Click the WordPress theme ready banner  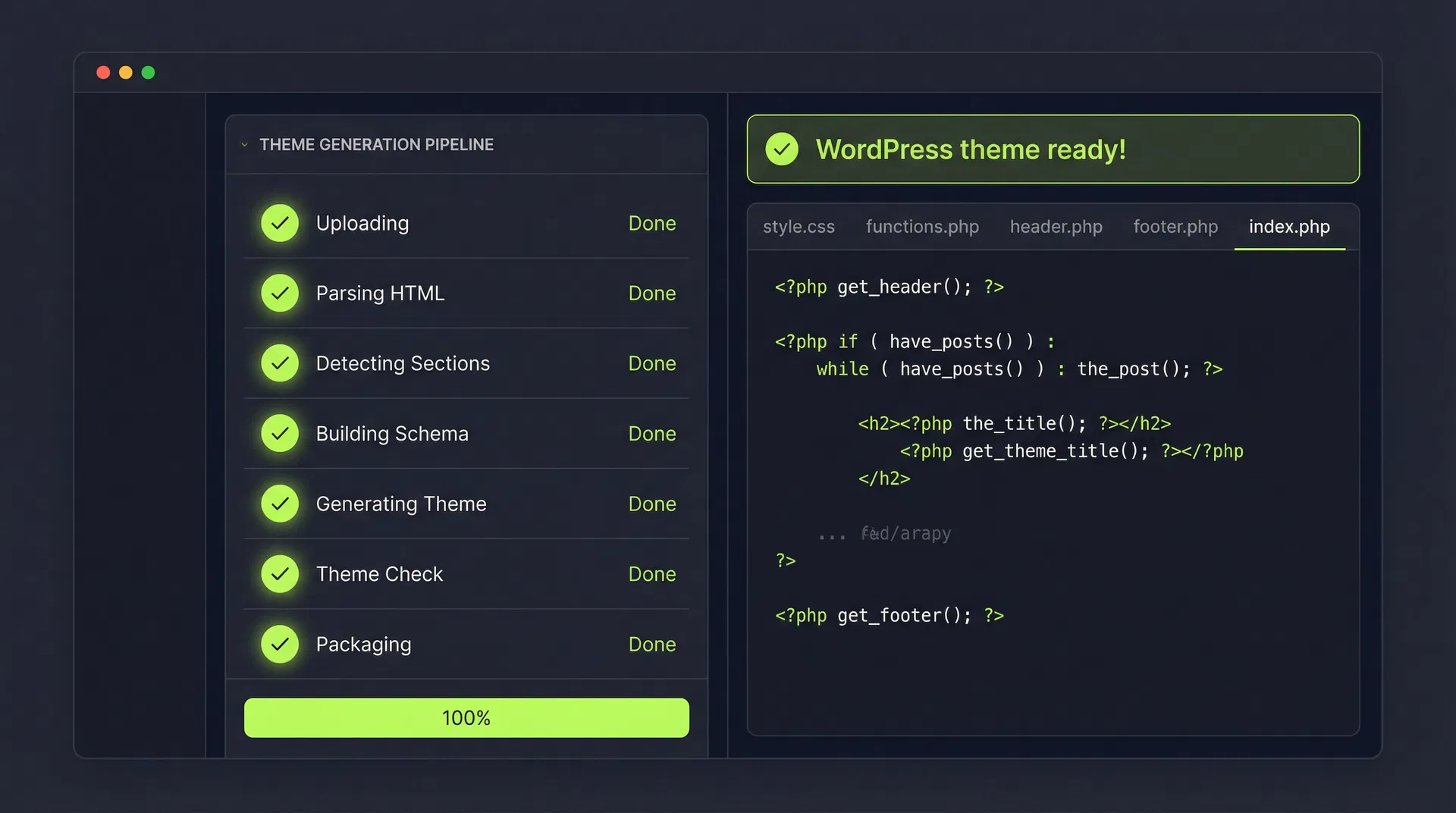pyautogui.click(x=1053, y=149)
